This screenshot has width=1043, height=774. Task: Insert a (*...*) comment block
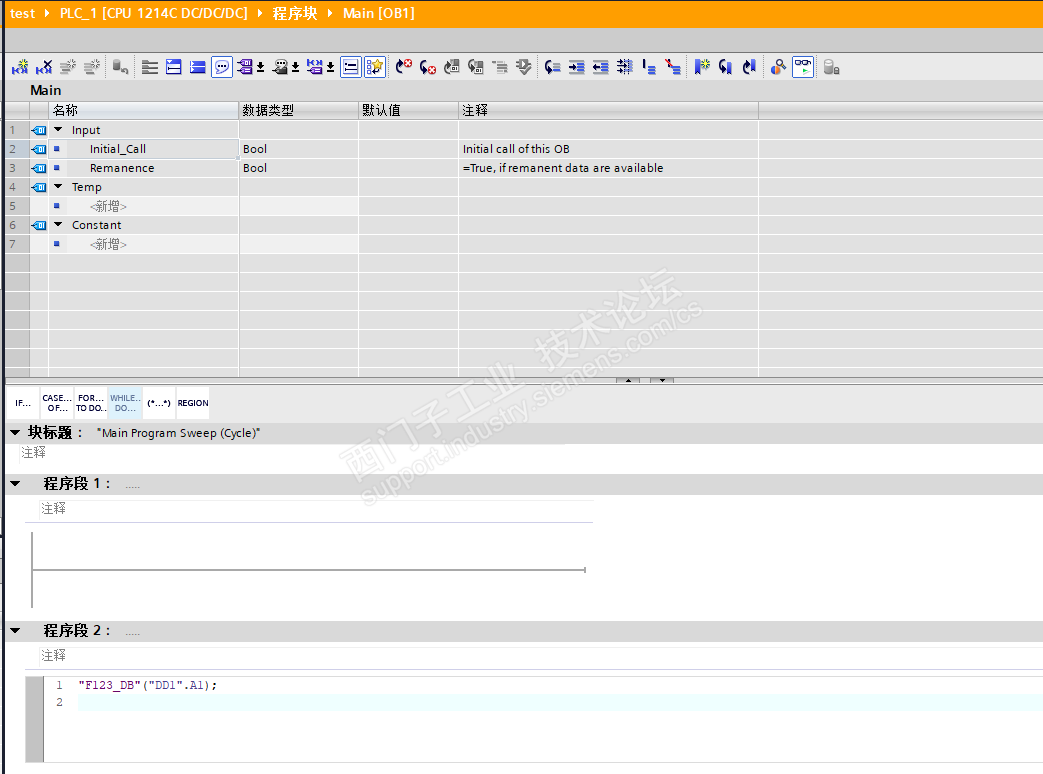159,403
